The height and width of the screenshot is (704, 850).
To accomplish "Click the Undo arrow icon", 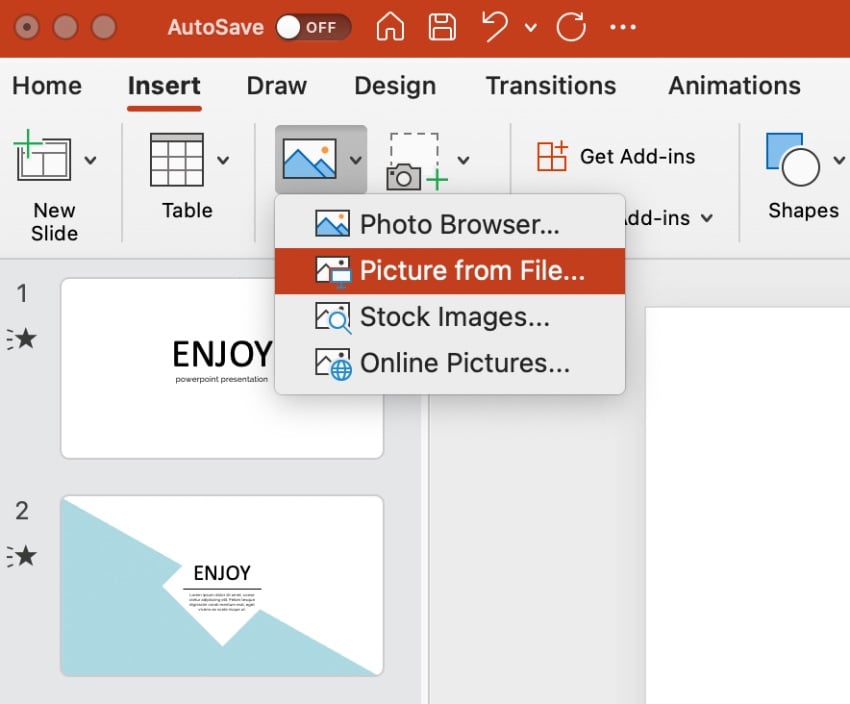I will point(495,27).
